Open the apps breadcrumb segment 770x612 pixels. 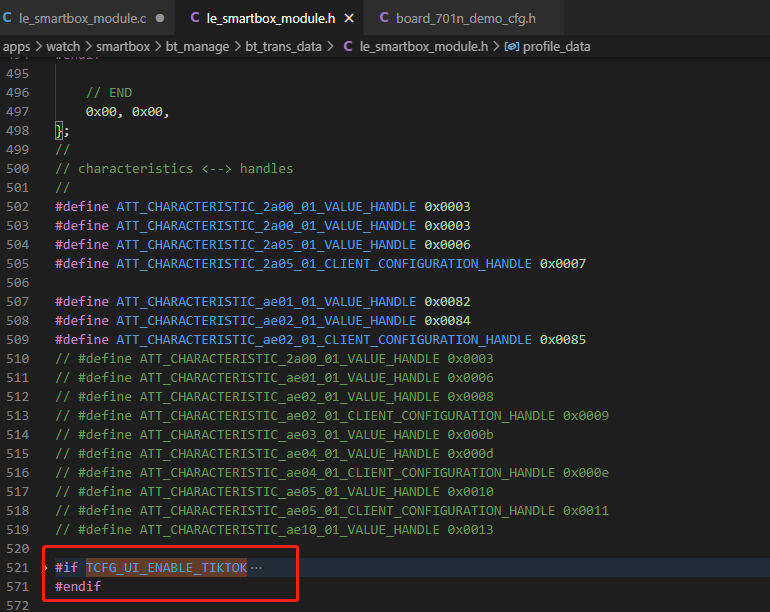[17, 47]
